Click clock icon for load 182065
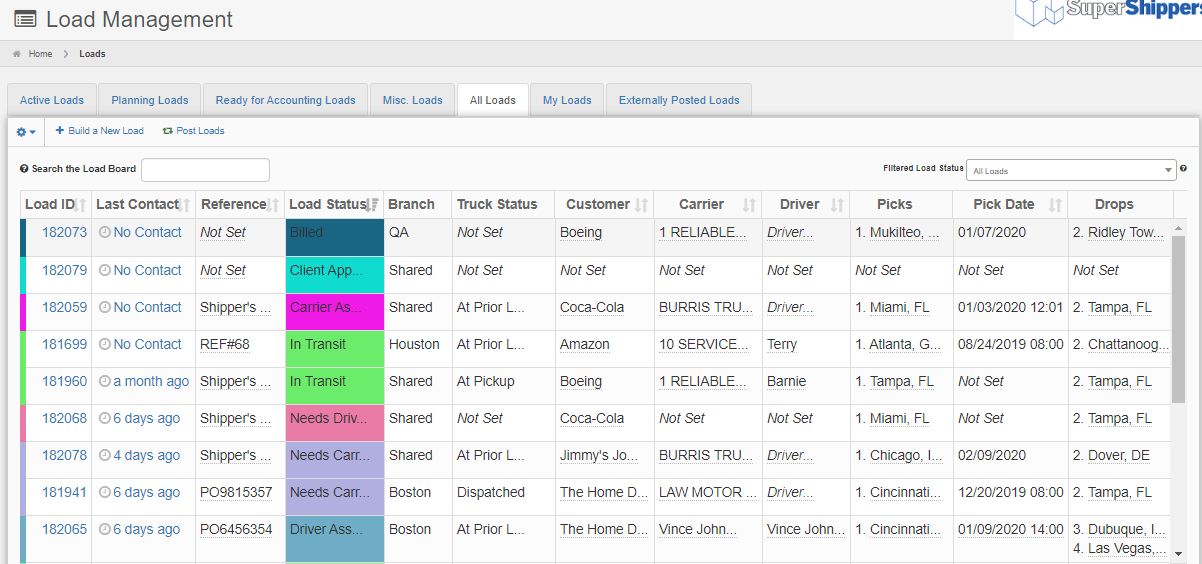Viewport: 1202px width, 564px height. pos(105,529)
